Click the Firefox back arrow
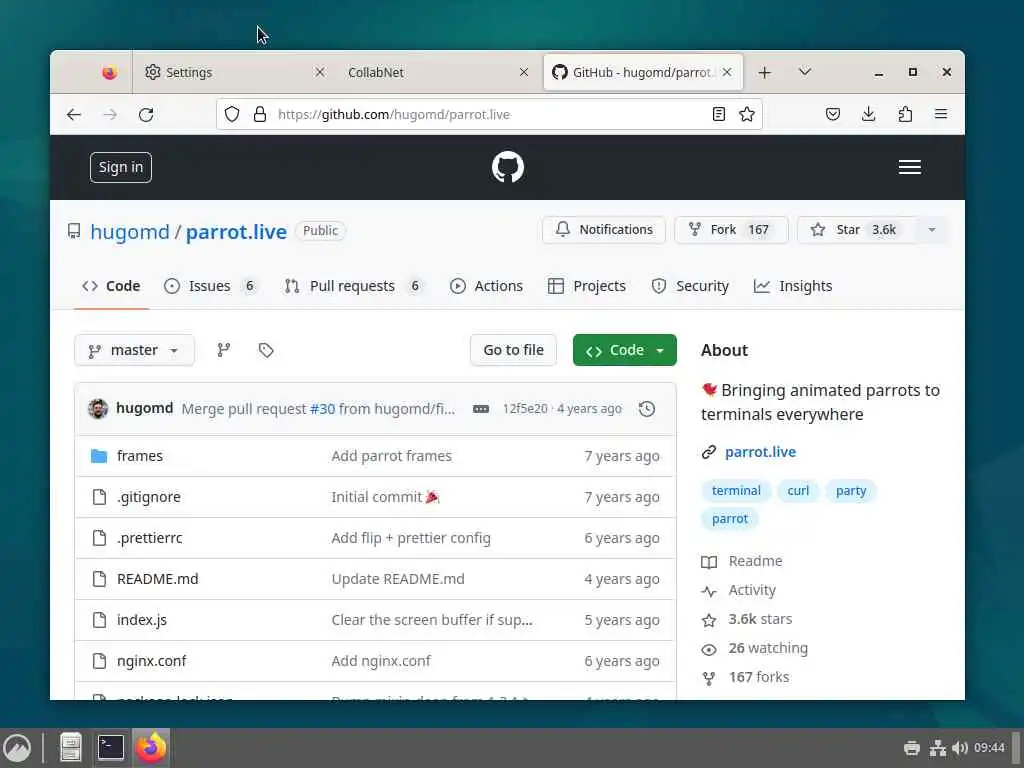 click(74, 115)
